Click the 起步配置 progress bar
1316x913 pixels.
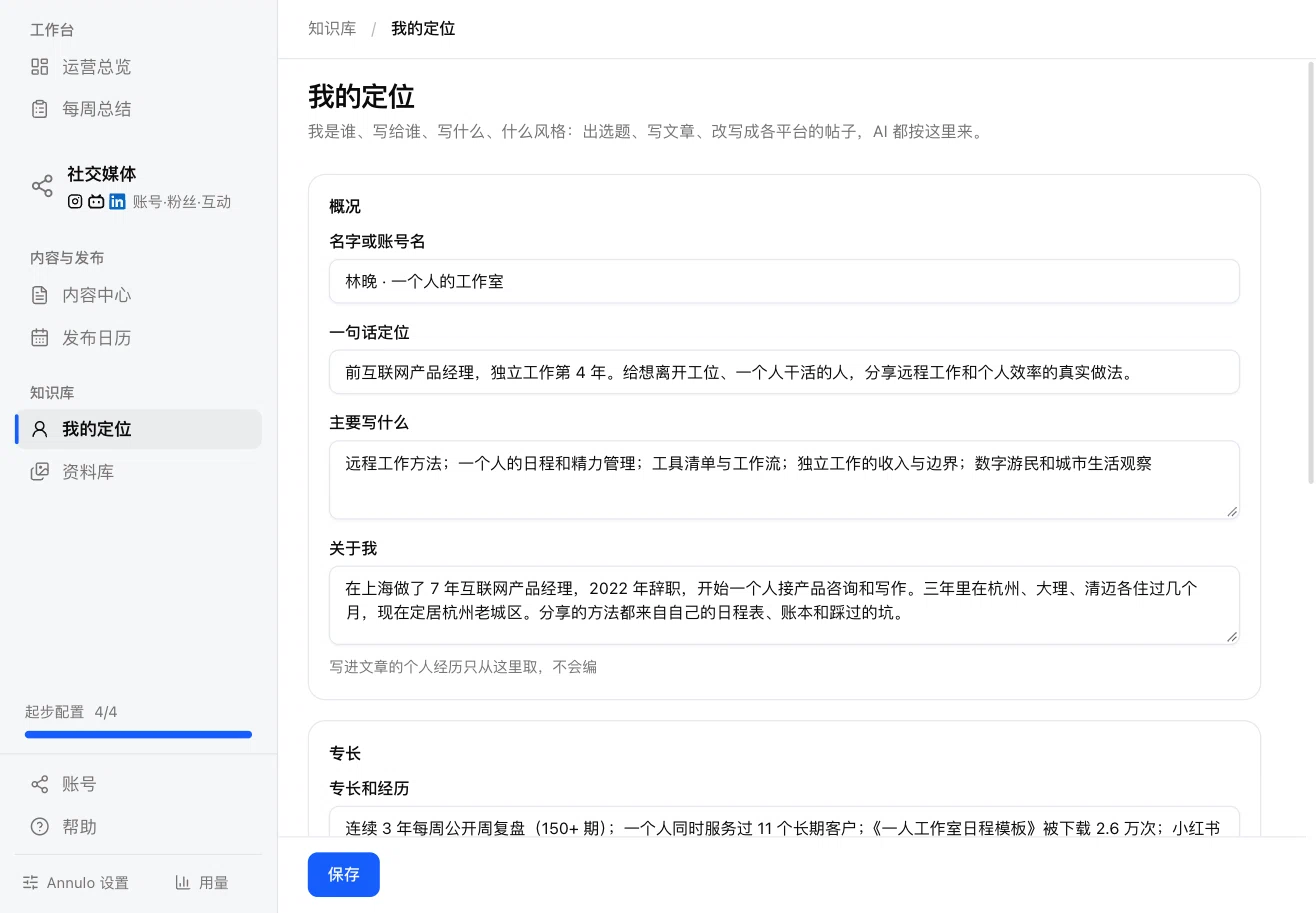(139, 735)
